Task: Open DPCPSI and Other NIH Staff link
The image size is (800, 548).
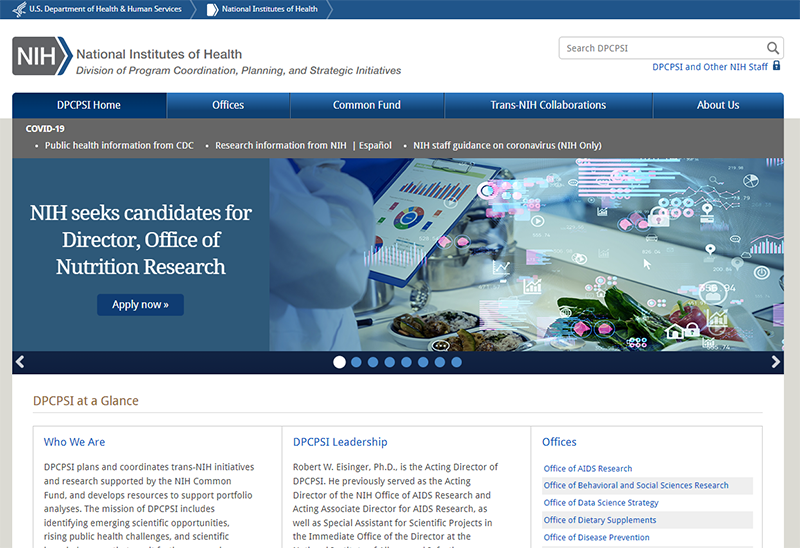Action: pos(710,67)
